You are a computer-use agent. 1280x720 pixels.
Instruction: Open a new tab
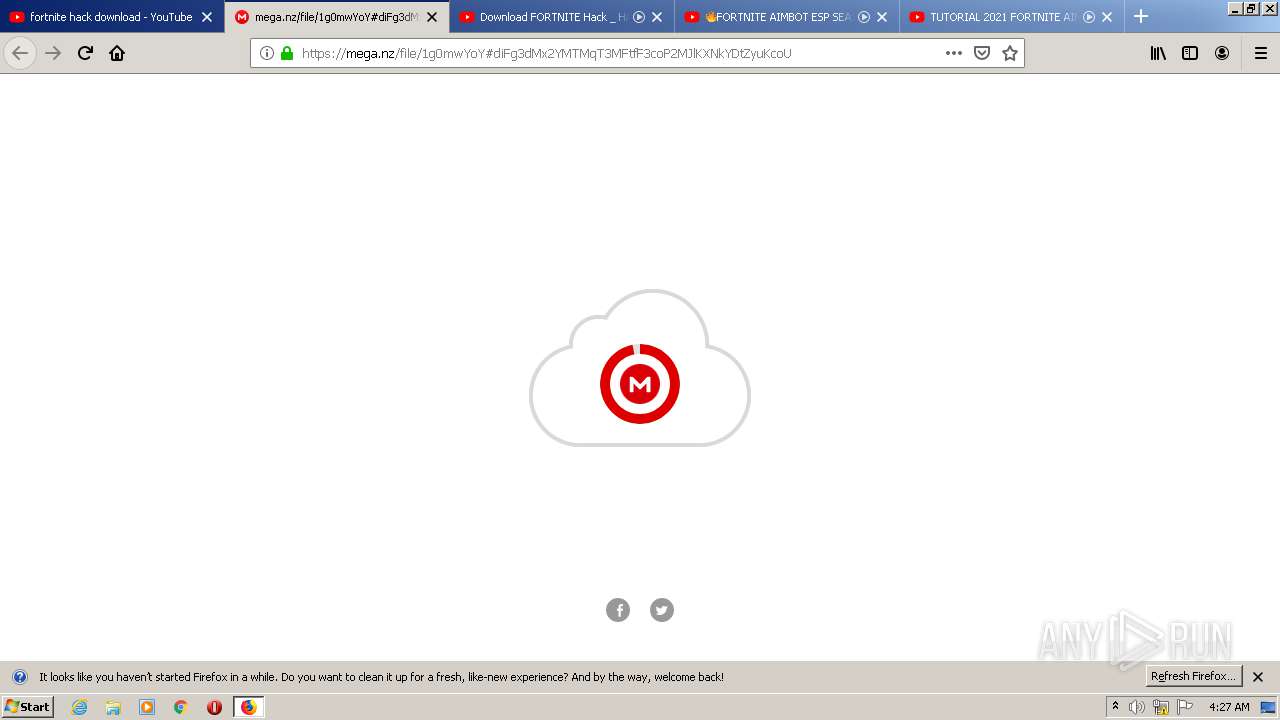[x=1141, y=16]
